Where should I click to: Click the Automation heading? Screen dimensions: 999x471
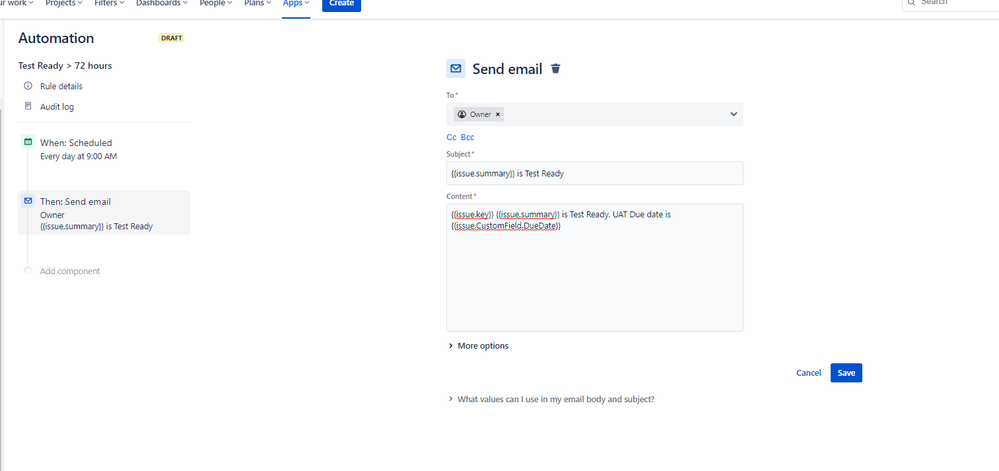pos(56,38)
